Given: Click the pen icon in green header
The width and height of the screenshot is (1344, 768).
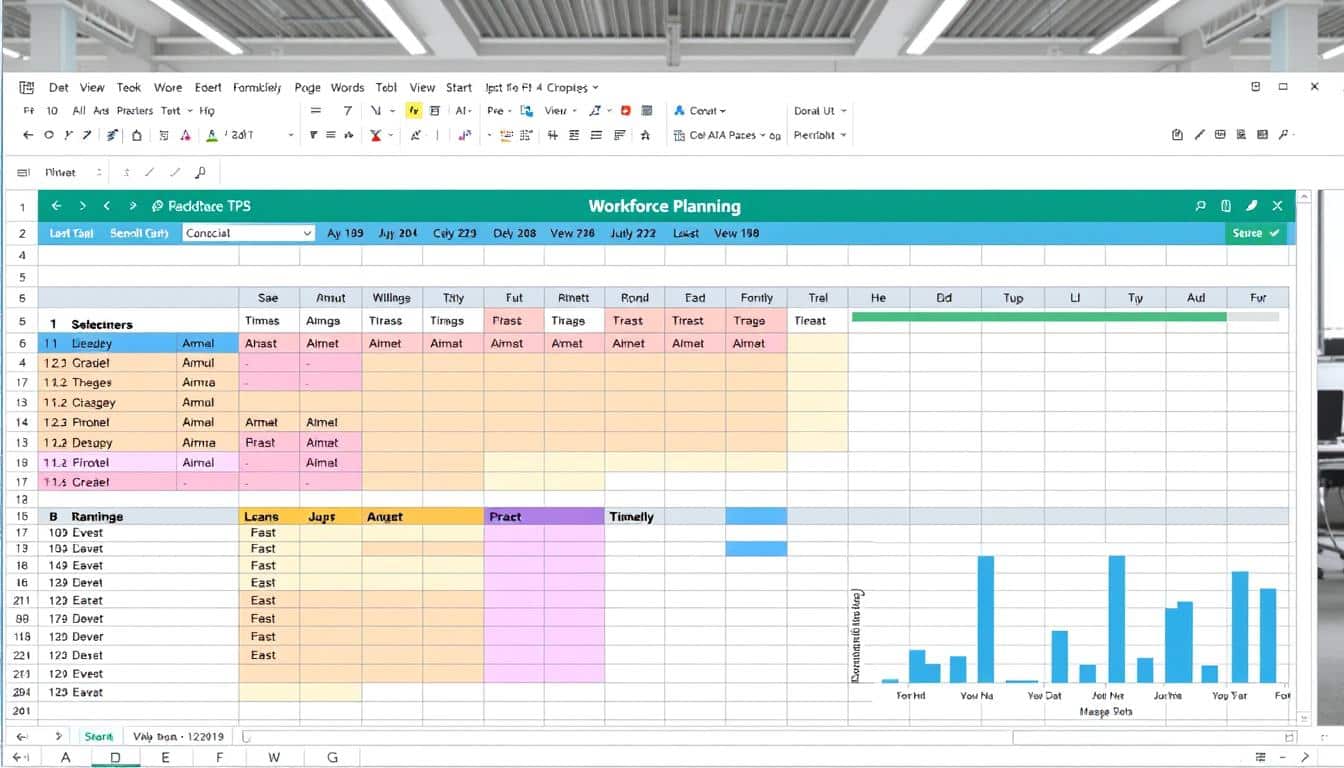Looking at the screenshot, I should click(1251, 206).
